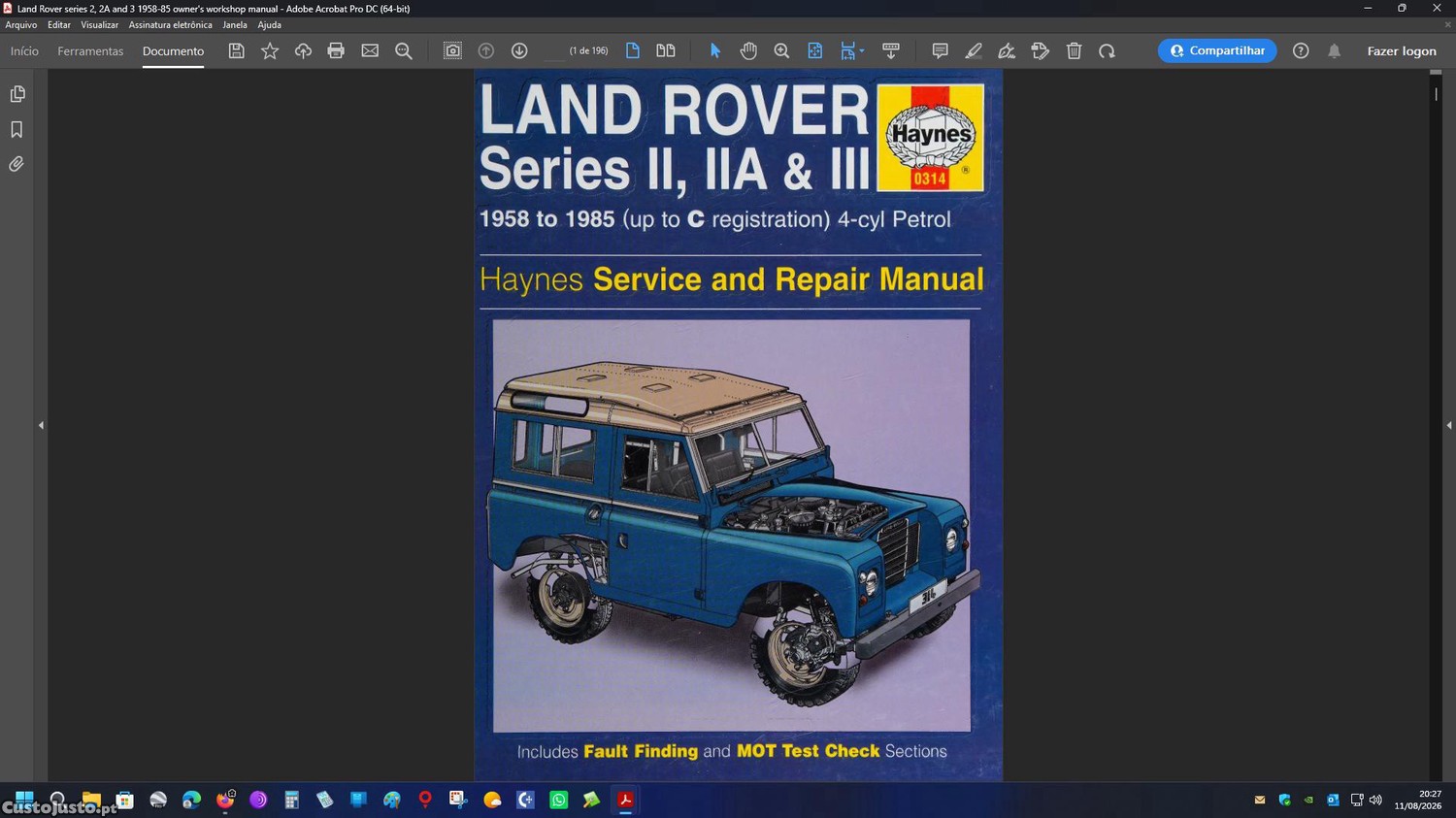This screenshot has width=1456, height=818.
Task: Click the Land Rover manual cover page
Action: tap(739, 425)
